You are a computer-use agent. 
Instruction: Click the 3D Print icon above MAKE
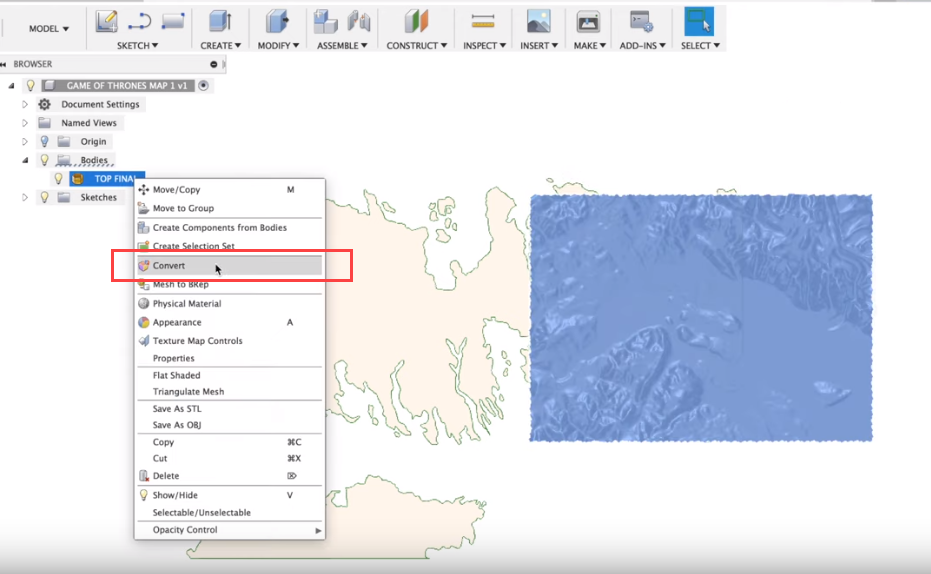588,22
